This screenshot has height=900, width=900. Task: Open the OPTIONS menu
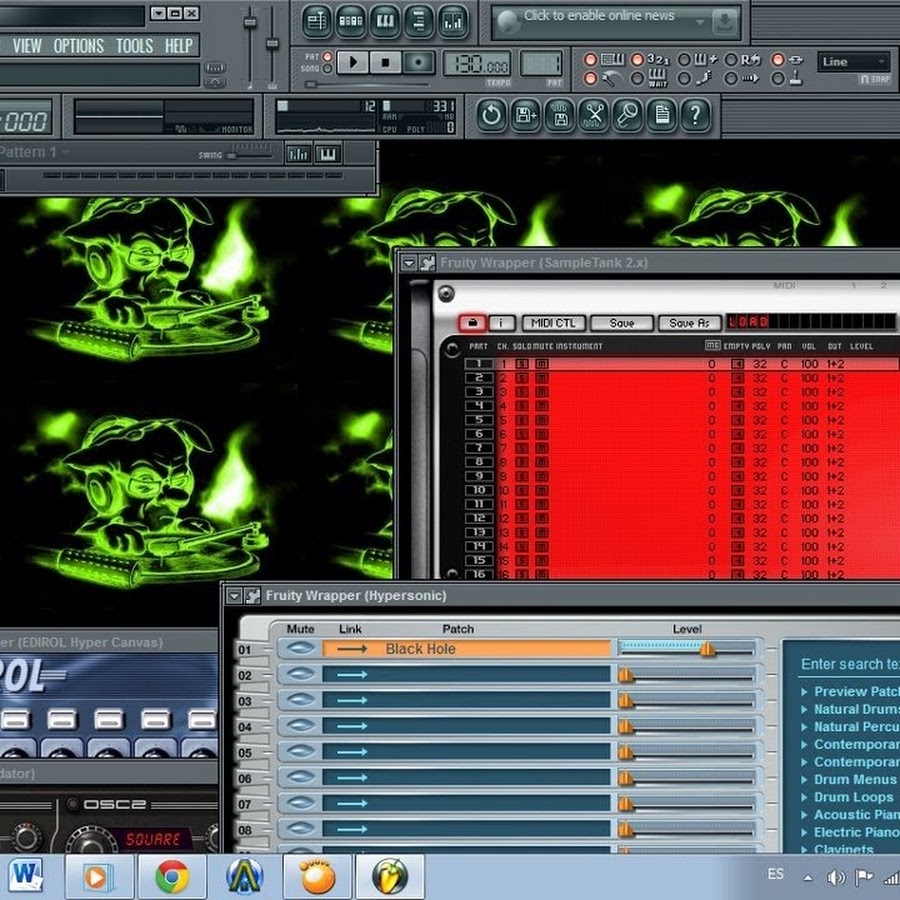(78, 46)
